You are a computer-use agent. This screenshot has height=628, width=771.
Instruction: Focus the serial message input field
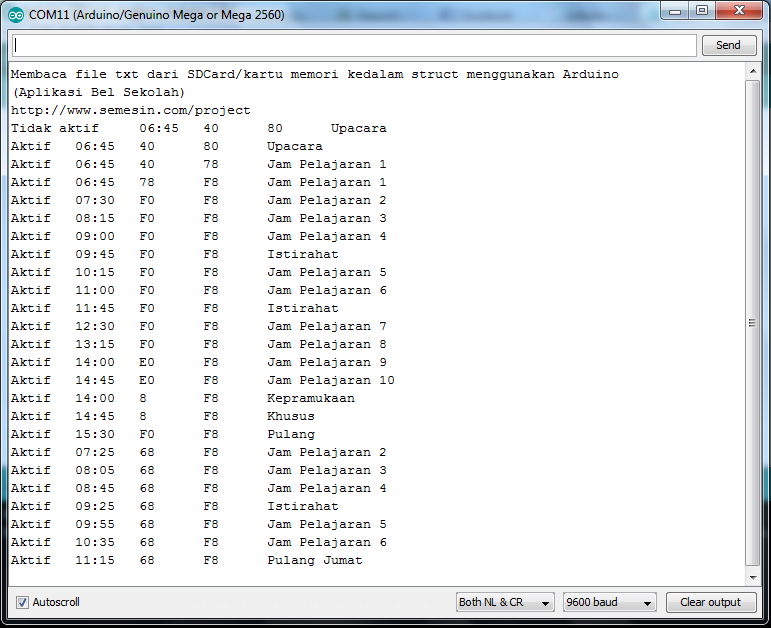point(354,46)
